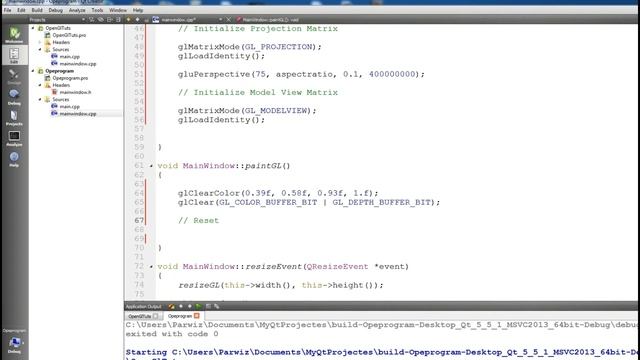Screen dimensions: 640x360
Task: Split the Projects side panel
Action: tap(110, 20)
